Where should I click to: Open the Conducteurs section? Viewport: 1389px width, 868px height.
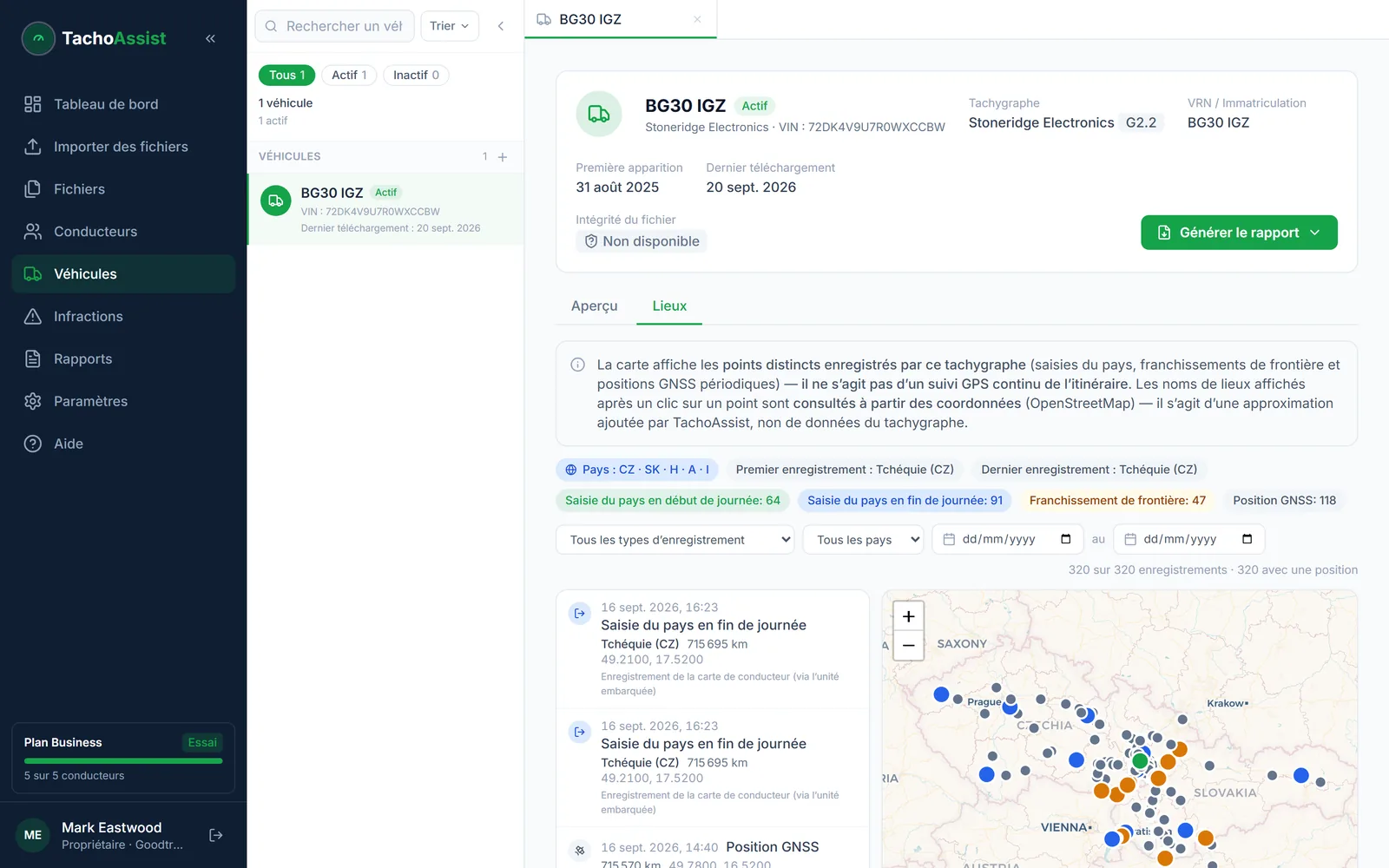123,232
